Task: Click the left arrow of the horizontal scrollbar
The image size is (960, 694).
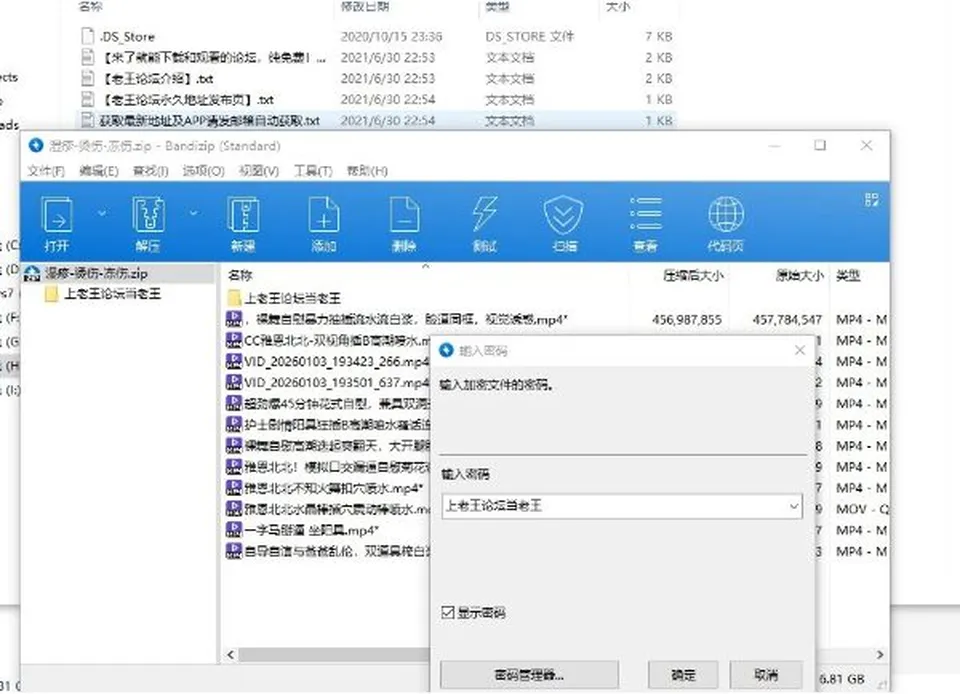Action: click(x=230, y=654)
